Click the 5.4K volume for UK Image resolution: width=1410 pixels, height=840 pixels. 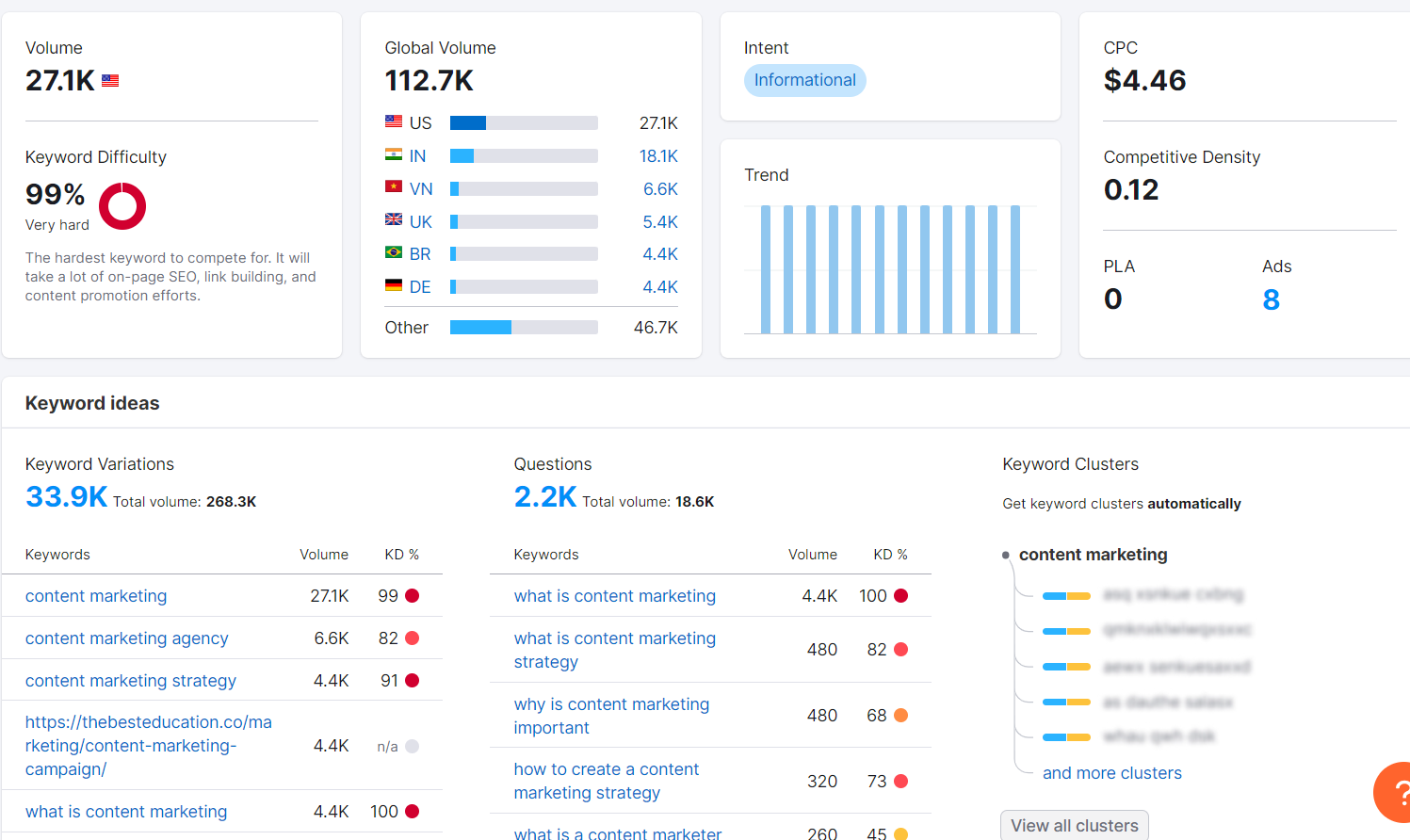[660, 222]
